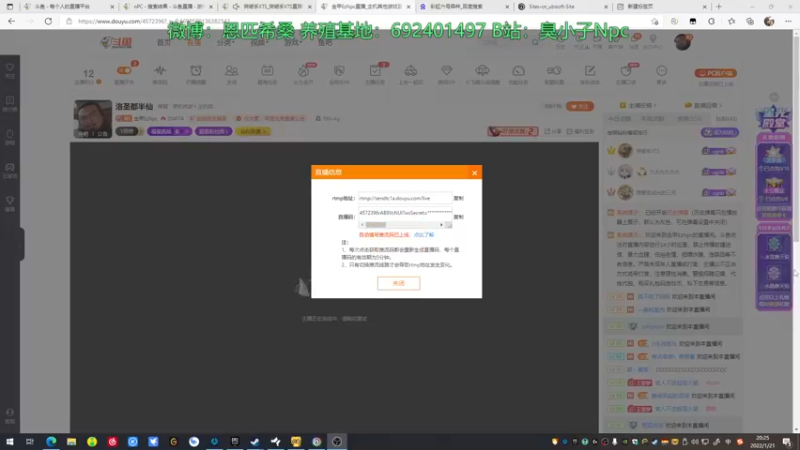Switch to the 本周贡献 tab

pos(653,118)
